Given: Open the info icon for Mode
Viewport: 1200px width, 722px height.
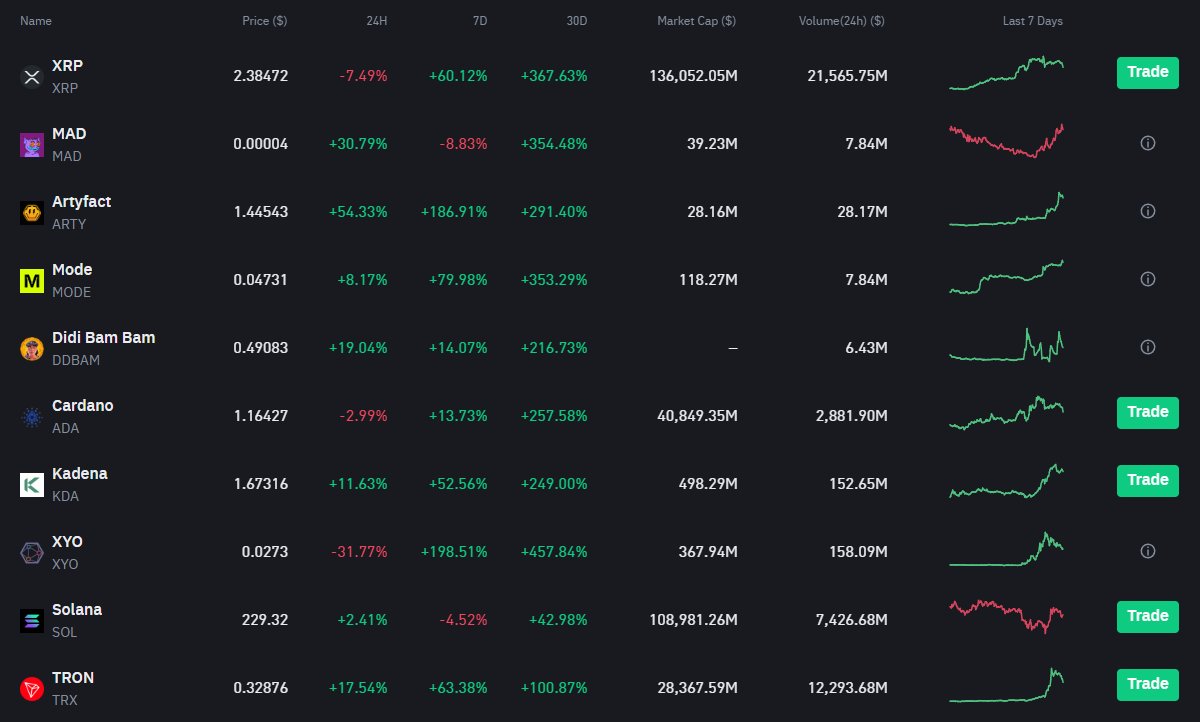Looking at the screenshot, I should pyautogui.click(x=1148, y=279).
